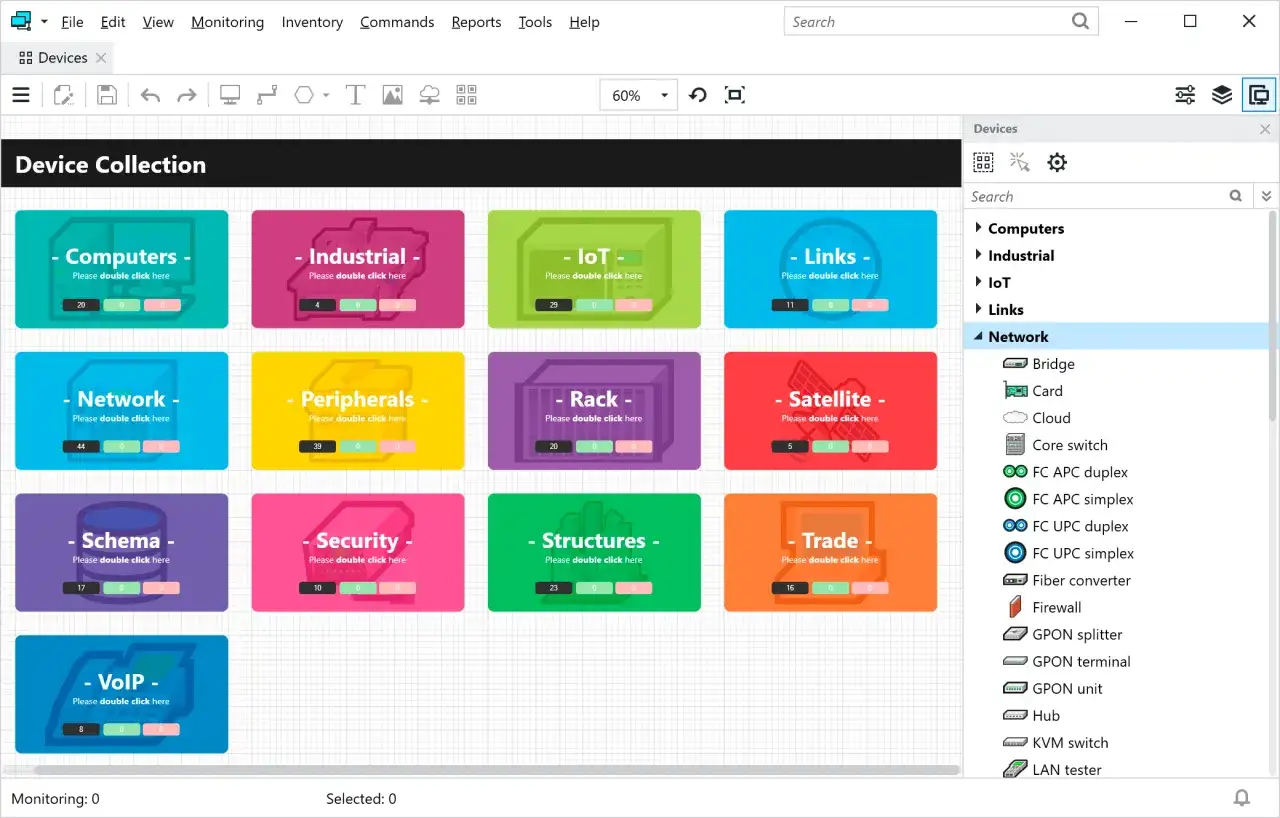The height and width of the screenshot is (818, 1280).
Task: Click the fit to screen icon
Action: pyautogui.click(x=735, y=95)
